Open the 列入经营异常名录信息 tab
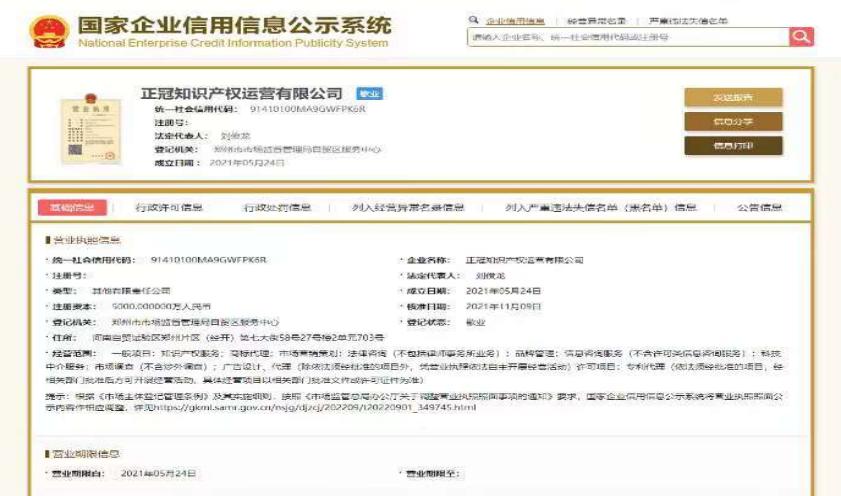 click(x=408, y=208)
